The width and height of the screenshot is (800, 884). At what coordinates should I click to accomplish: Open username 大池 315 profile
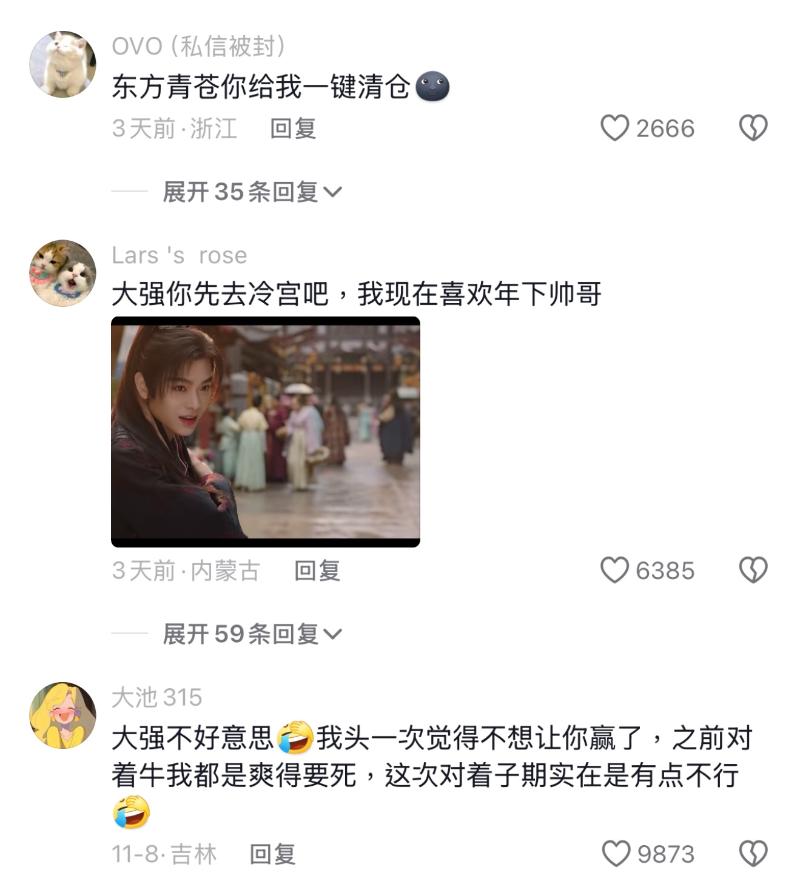coord(157,697)
